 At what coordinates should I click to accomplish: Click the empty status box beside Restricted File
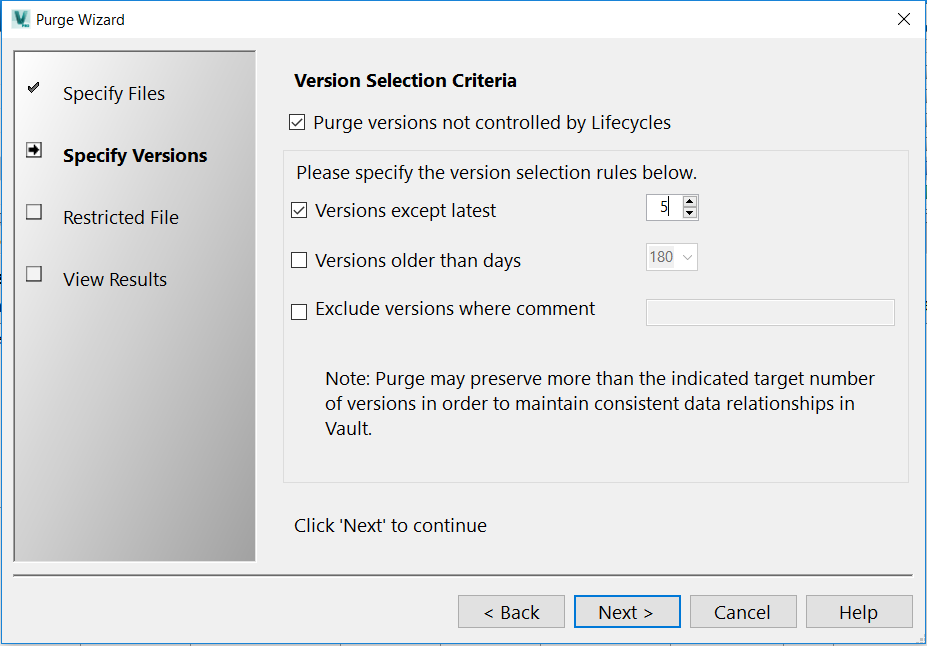pos(32,211)
